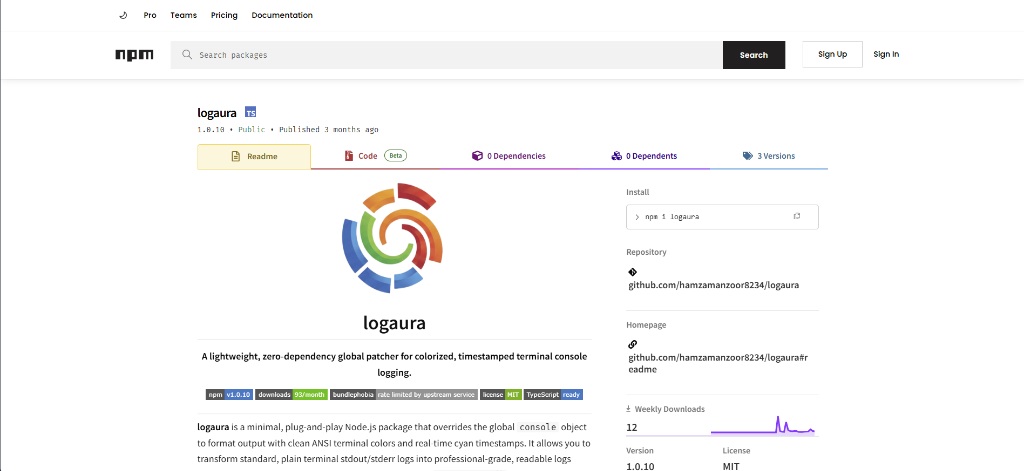The height and width of the screenshot is (471, 1024).
Task: Click the TypeScript TS badge beside logaura
Action: tap(250, 112)
